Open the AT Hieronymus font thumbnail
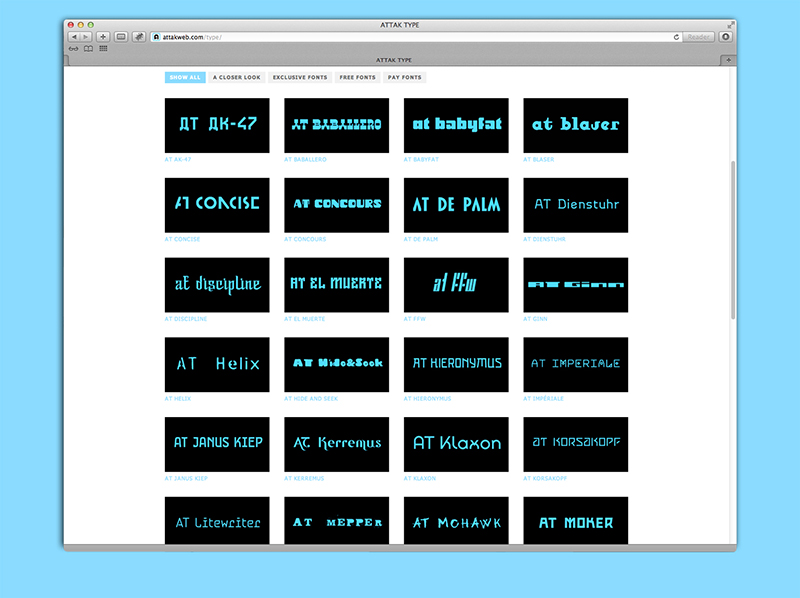This screenshot has width=800, height=598. 456,365
